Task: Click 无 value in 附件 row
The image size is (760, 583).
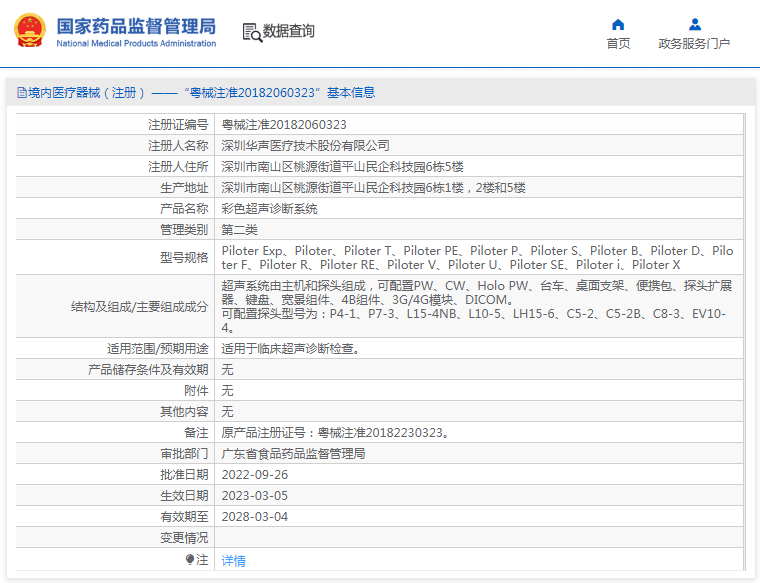Action: (x=227, y=391)
